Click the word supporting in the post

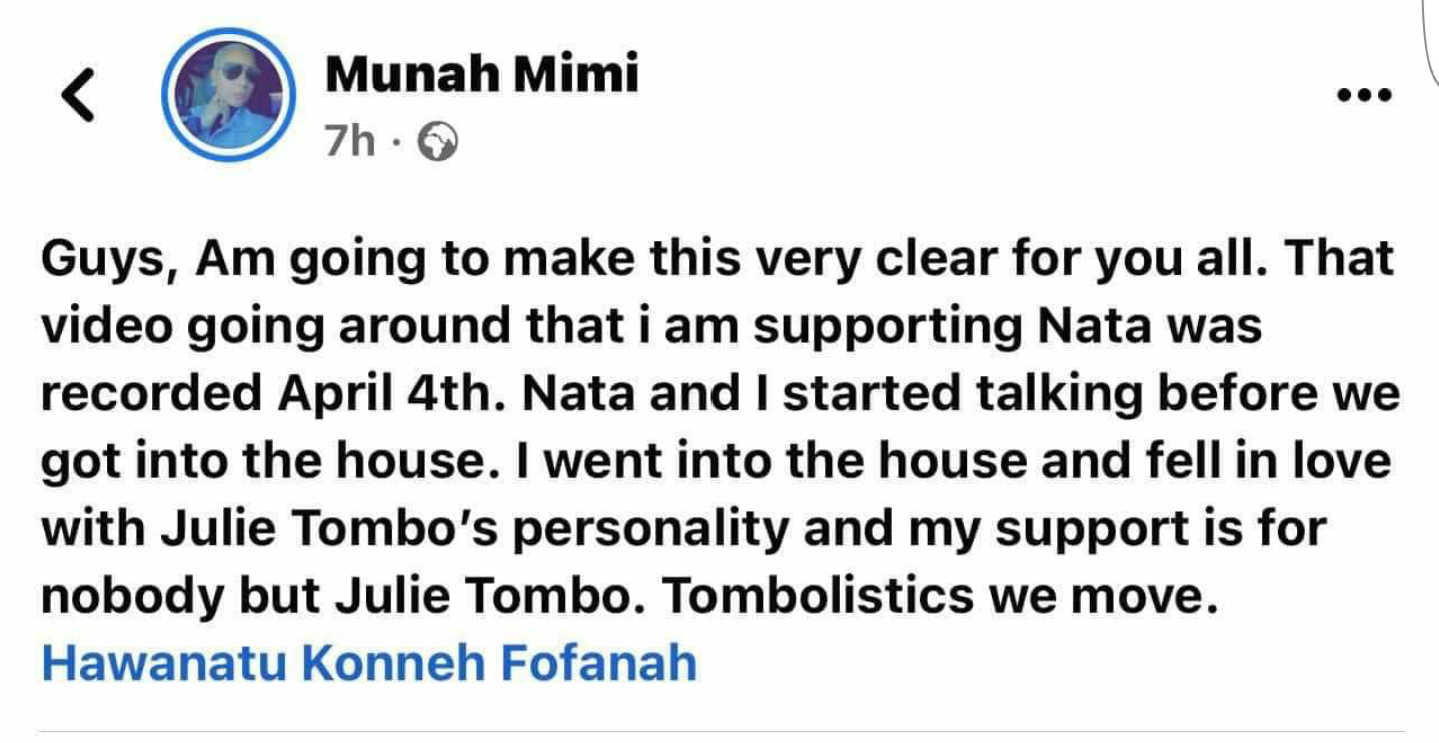coord(881,327)
